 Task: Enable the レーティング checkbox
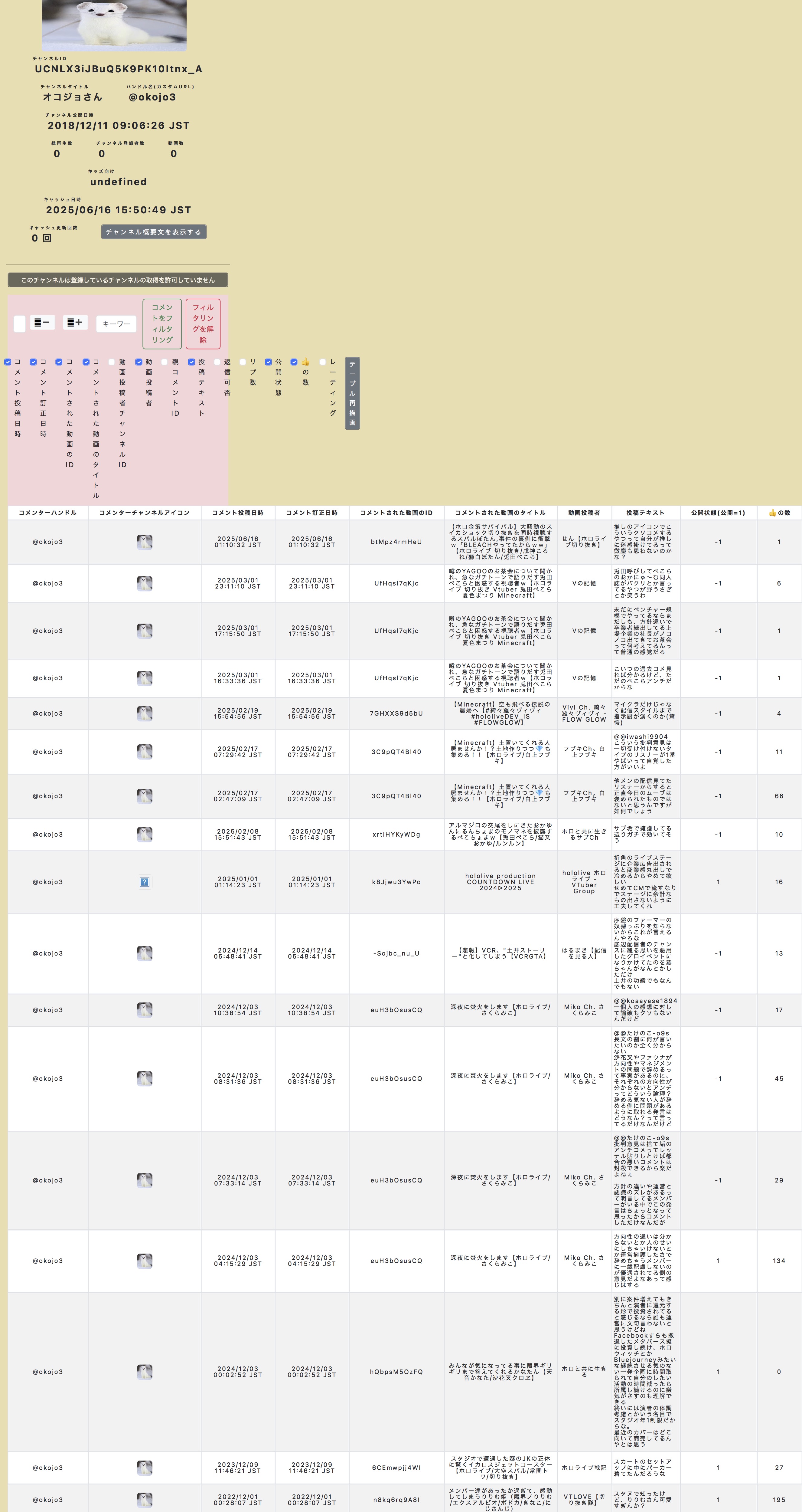click(322, 362)
